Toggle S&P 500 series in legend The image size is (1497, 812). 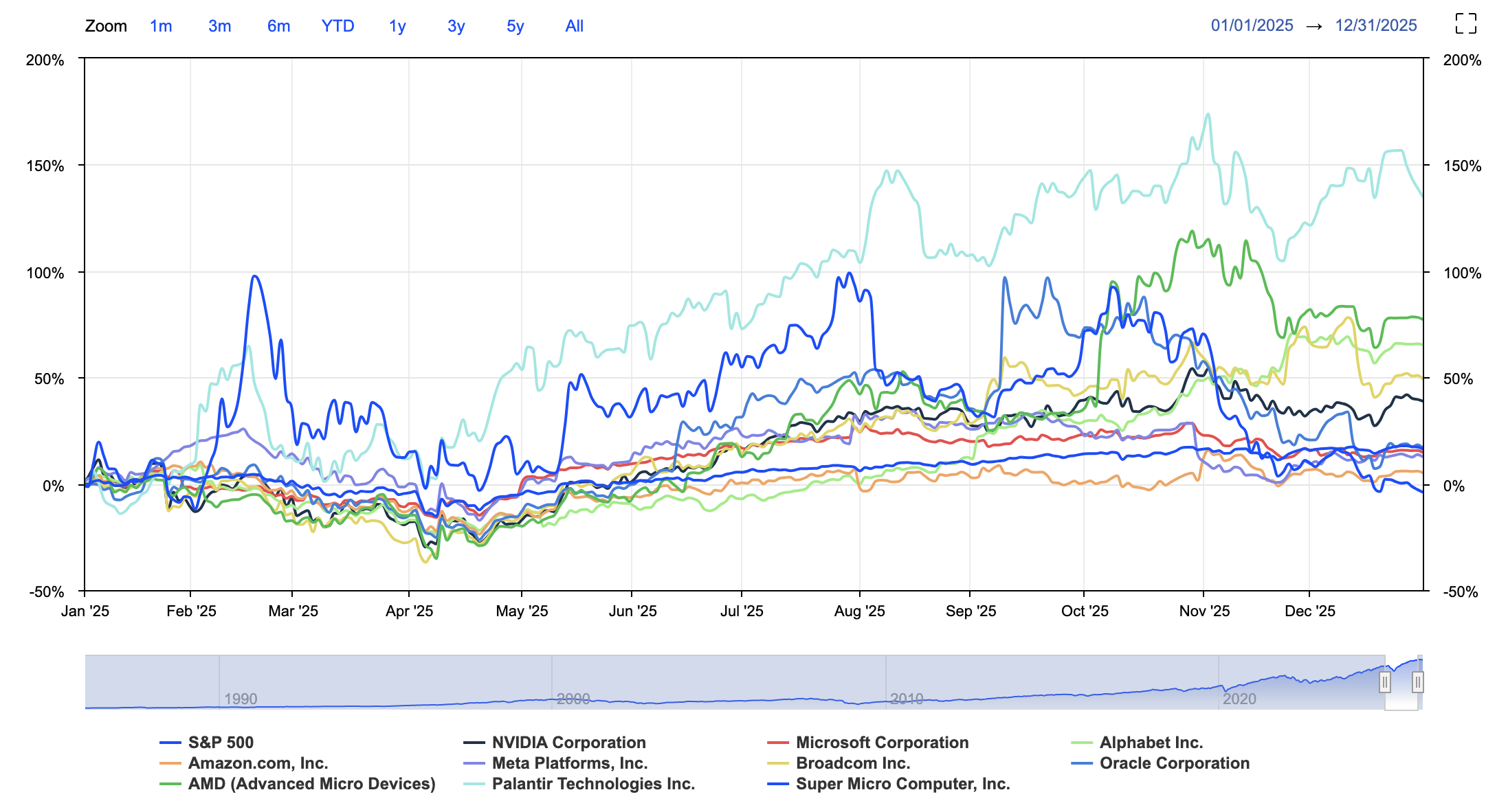[x=220, y=743]
